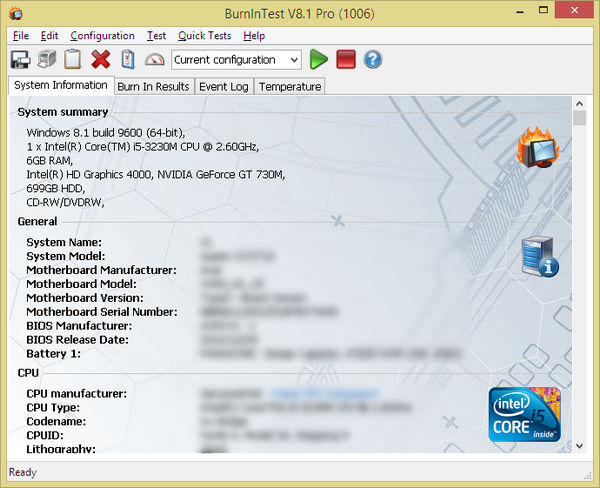This screenshot has width=600, height=488.
Task: Click the scrollbar down arrow
Action: pyautogui.click(x=579, y=446)
